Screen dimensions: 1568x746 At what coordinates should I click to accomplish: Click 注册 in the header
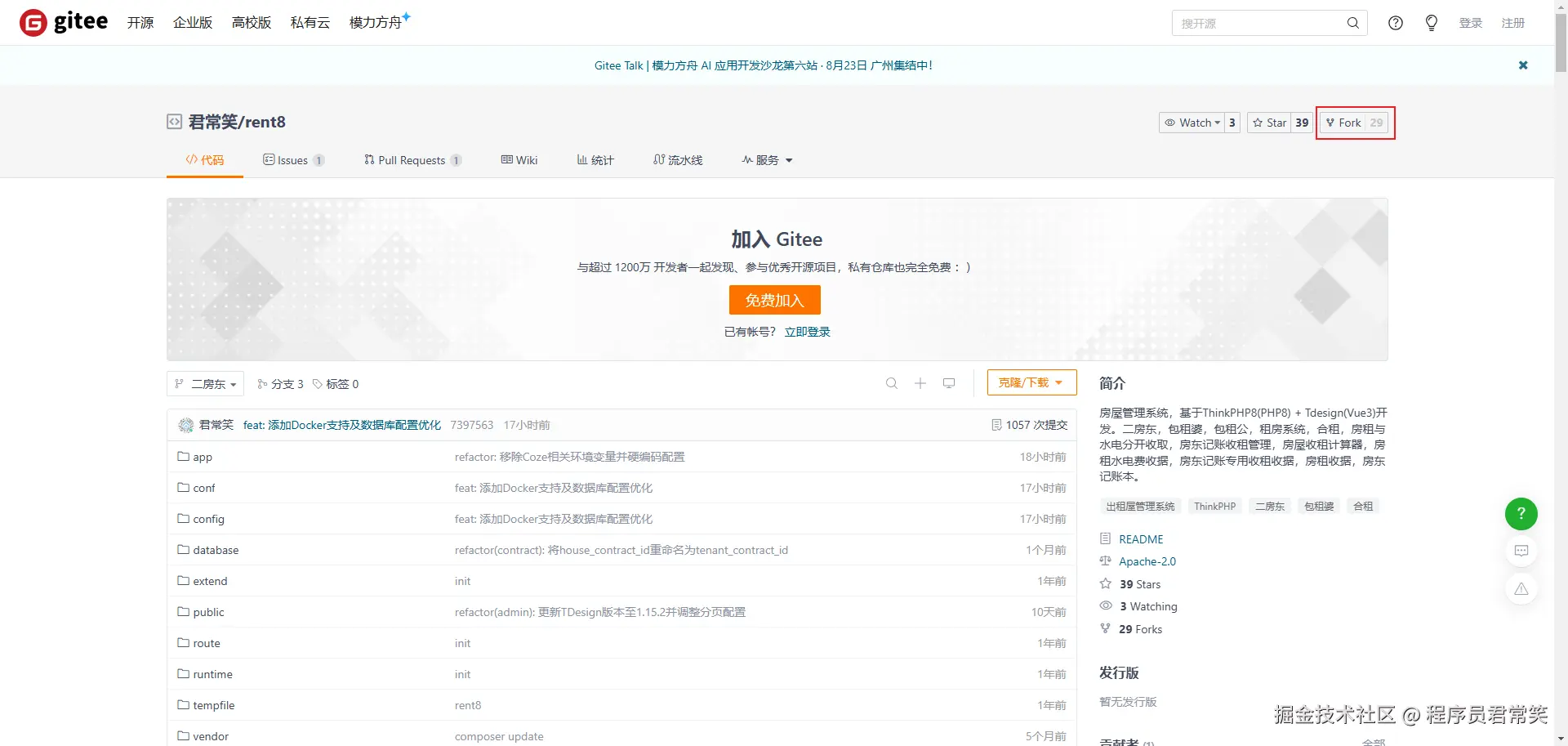[1513, 23]
